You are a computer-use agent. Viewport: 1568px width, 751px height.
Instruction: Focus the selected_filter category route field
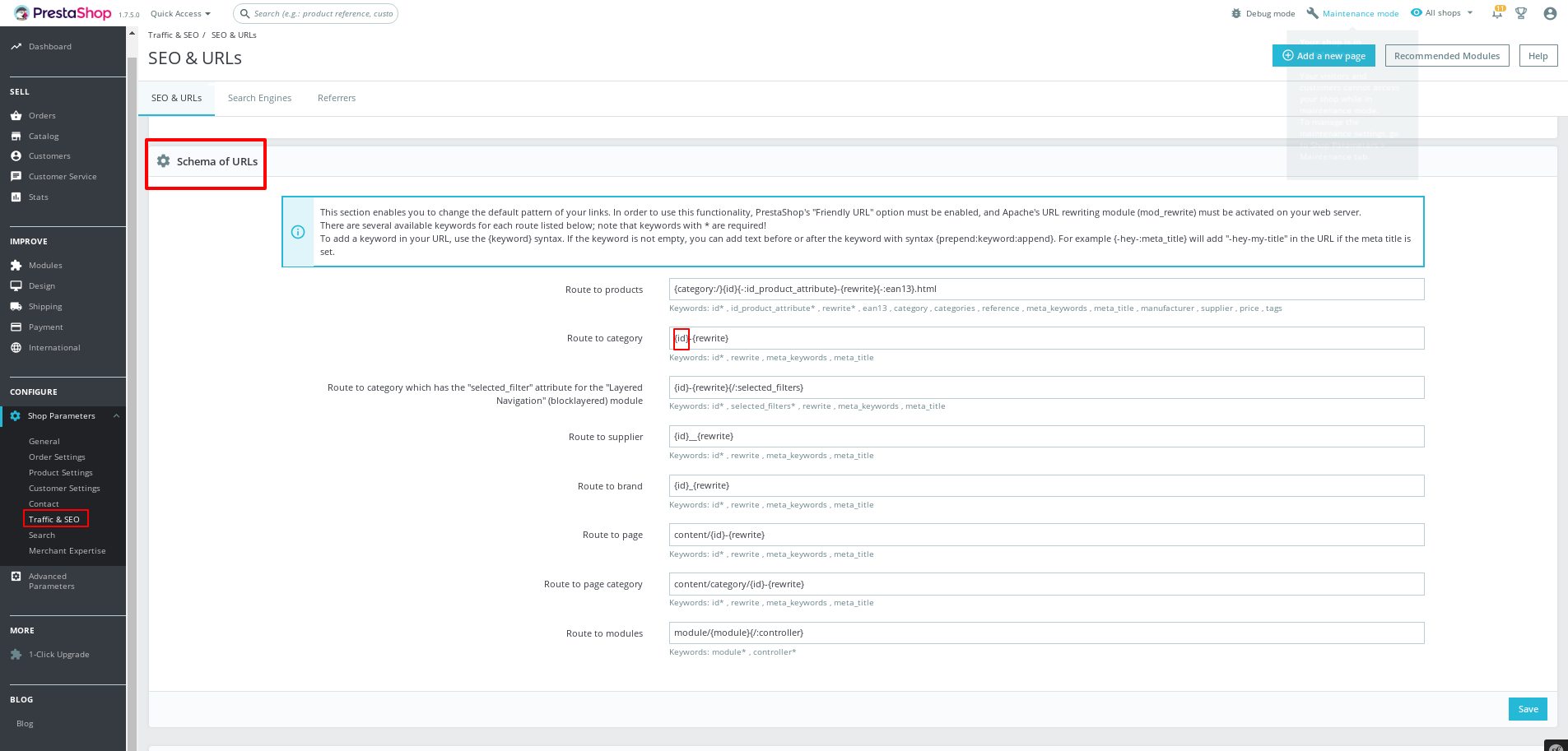1046,387
